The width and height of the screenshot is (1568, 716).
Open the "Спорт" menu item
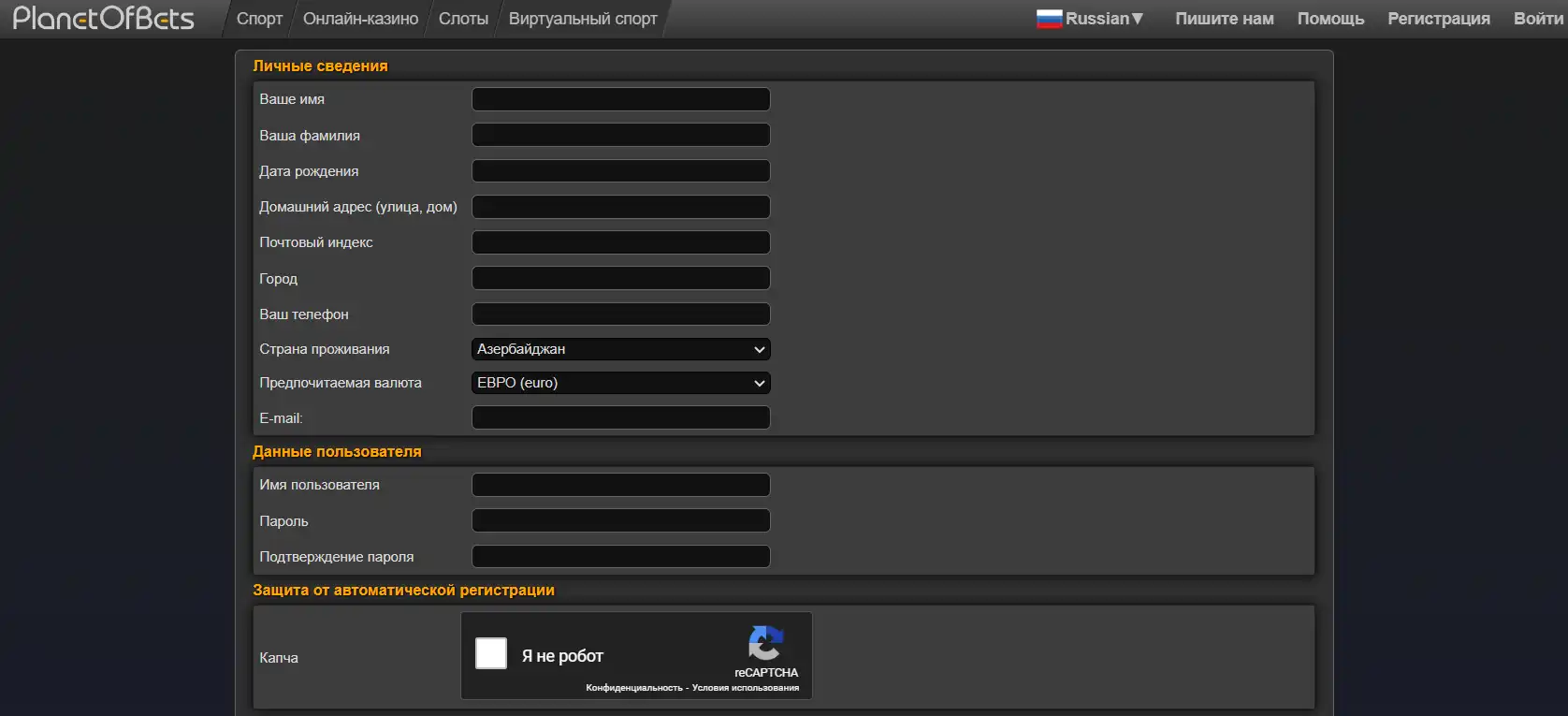coord(259,19)
